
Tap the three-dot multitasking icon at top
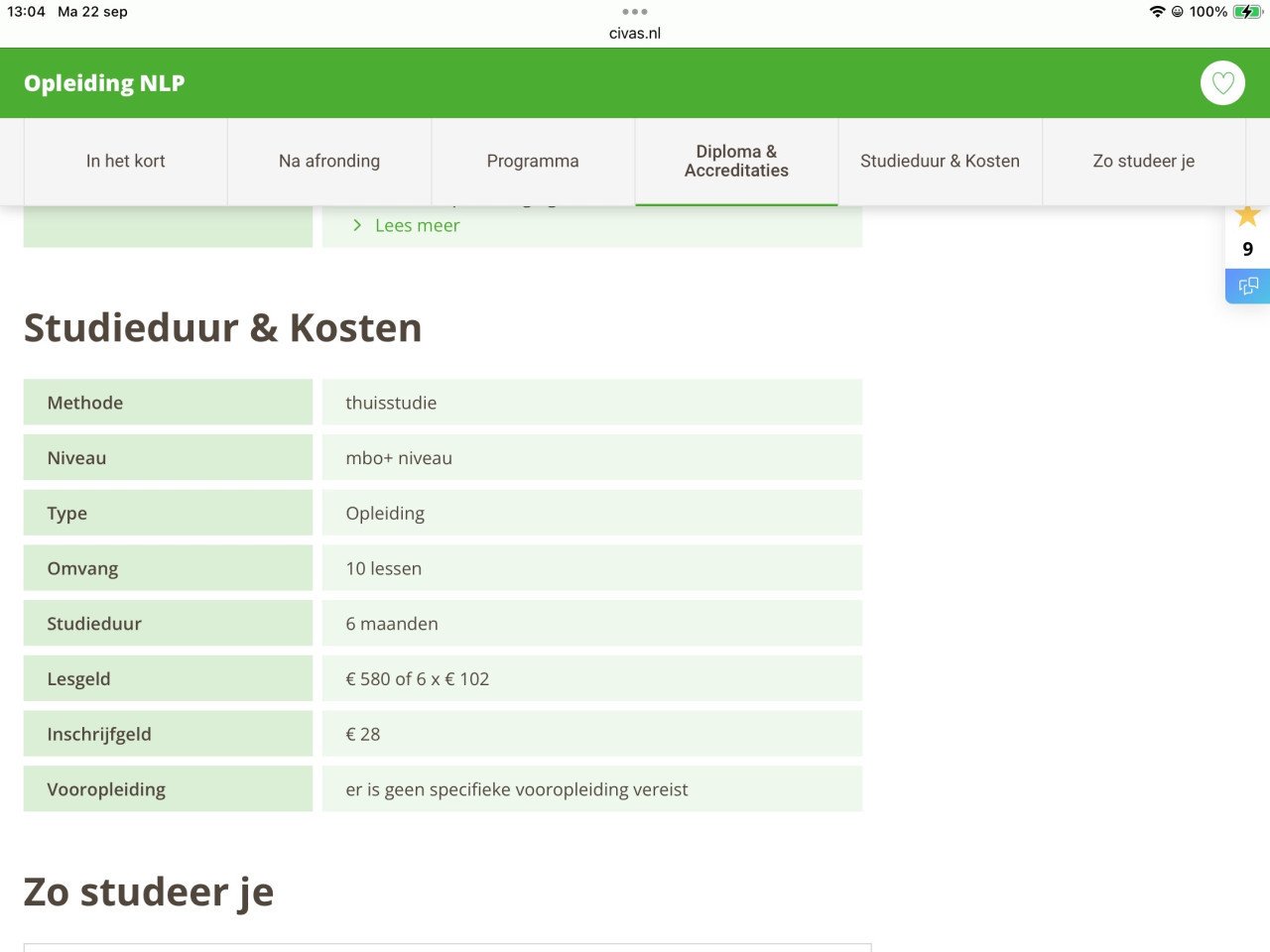click(635, 12)
